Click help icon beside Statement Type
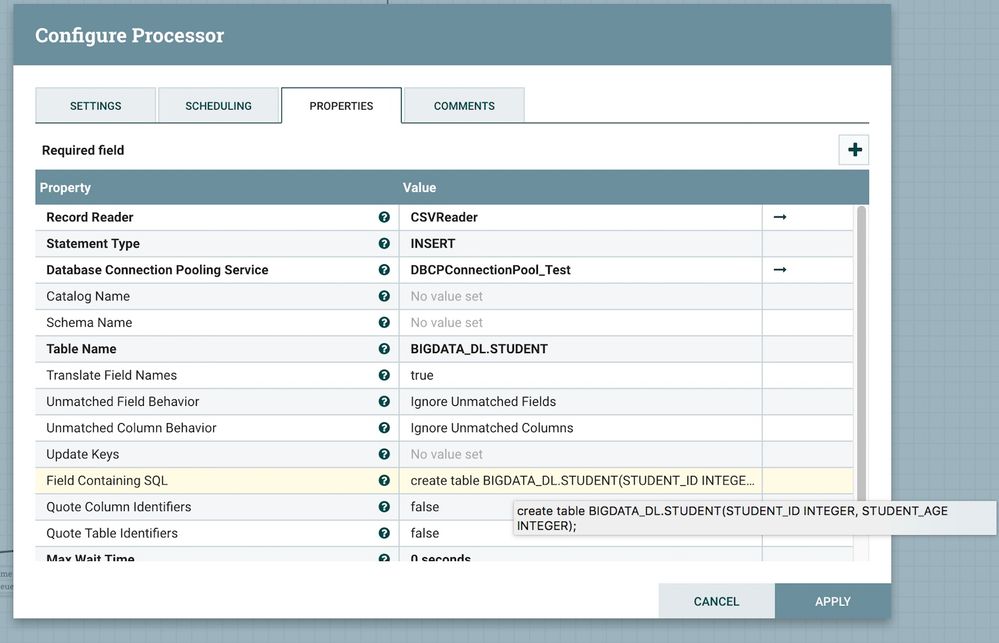 coord(384,243)
